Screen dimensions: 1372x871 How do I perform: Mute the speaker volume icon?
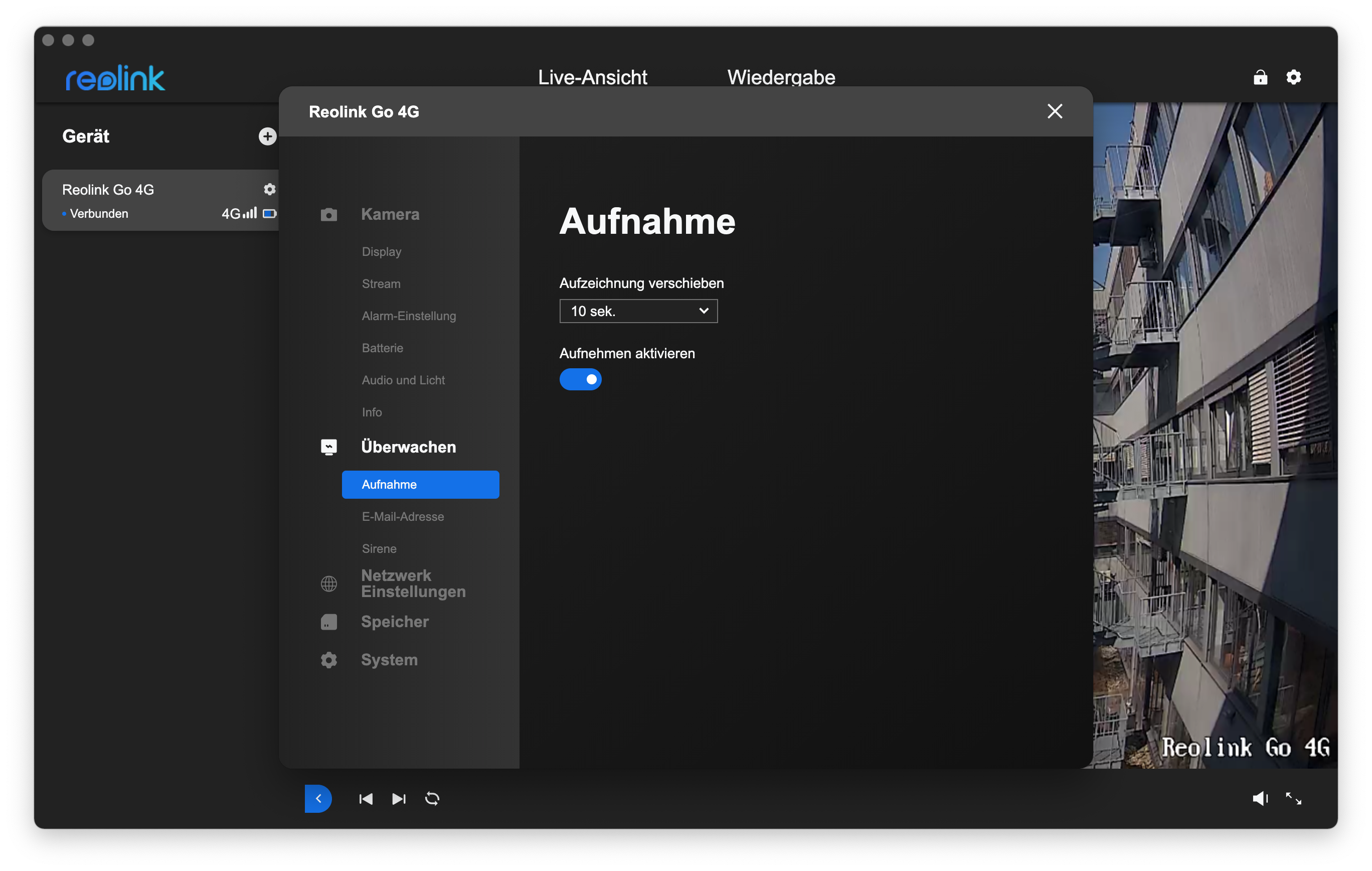coord(1260,799)
